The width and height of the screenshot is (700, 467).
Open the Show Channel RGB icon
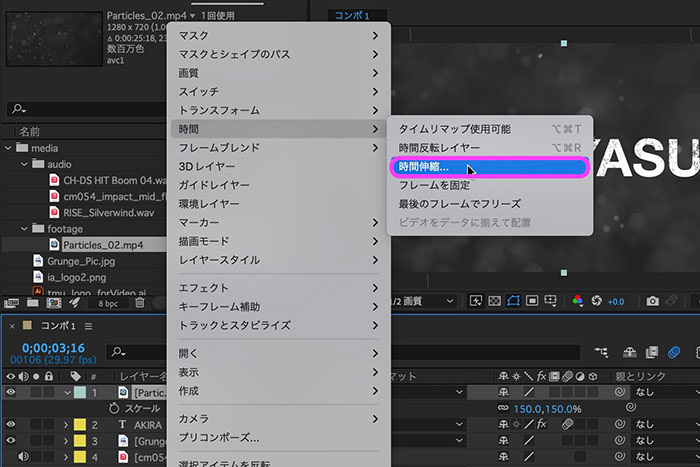pos(578,301)
